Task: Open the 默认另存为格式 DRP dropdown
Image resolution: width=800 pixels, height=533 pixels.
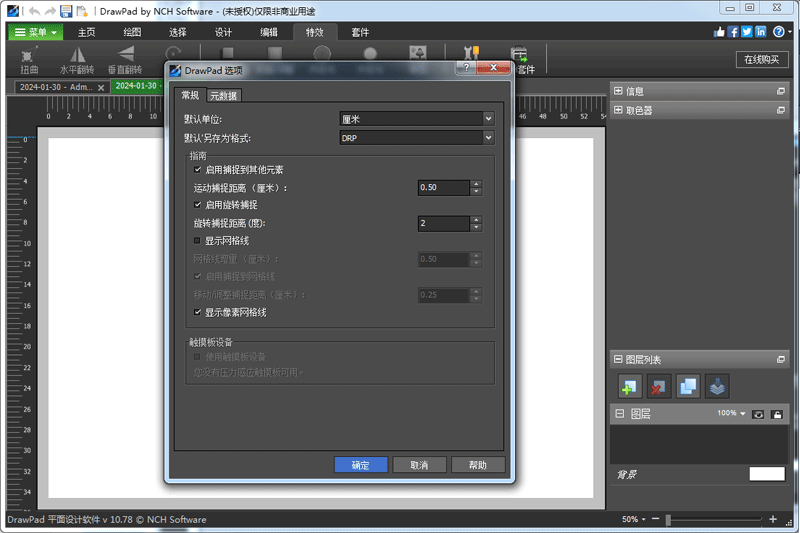Action: 417,138
